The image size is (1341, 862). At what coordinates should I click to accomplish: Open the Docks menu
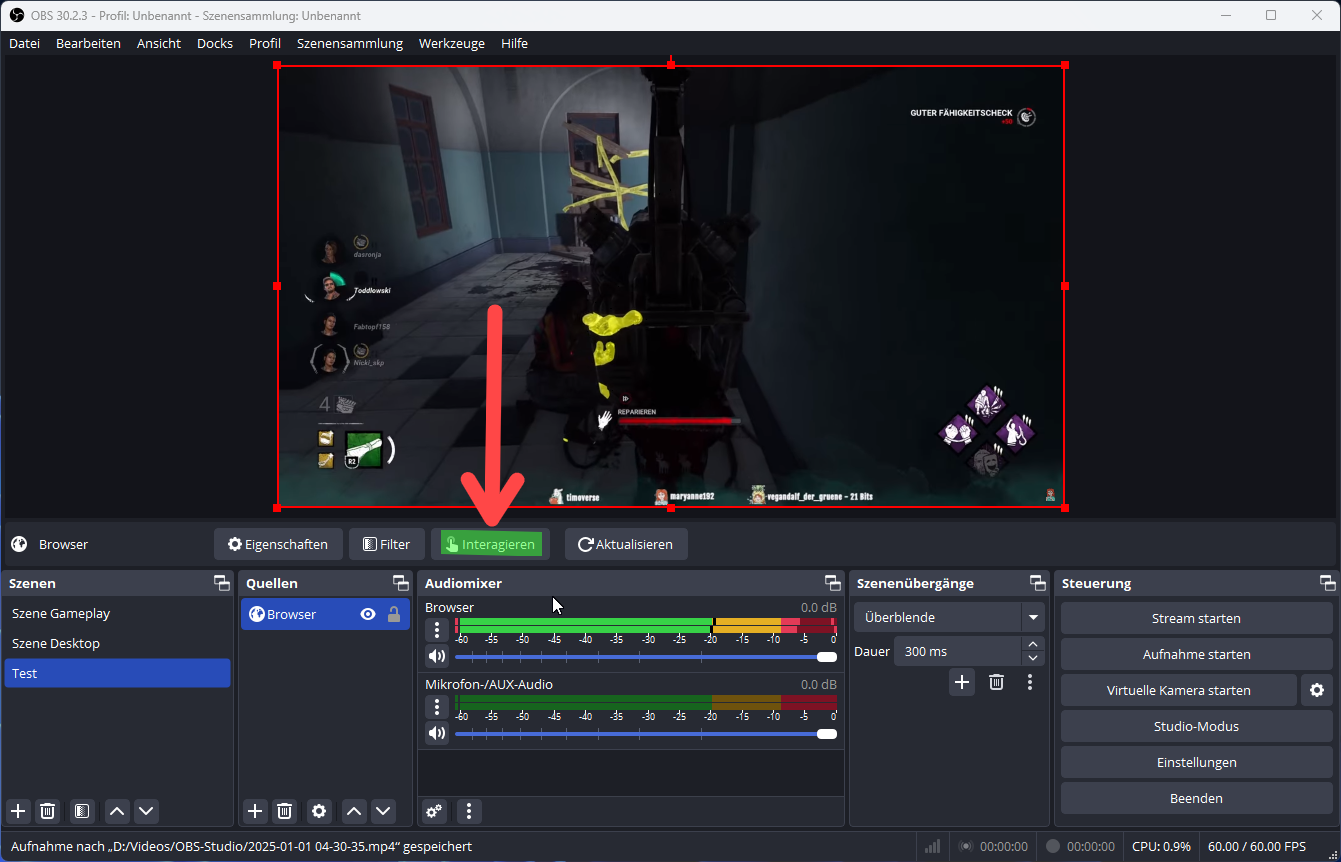[x=215, y=43]
